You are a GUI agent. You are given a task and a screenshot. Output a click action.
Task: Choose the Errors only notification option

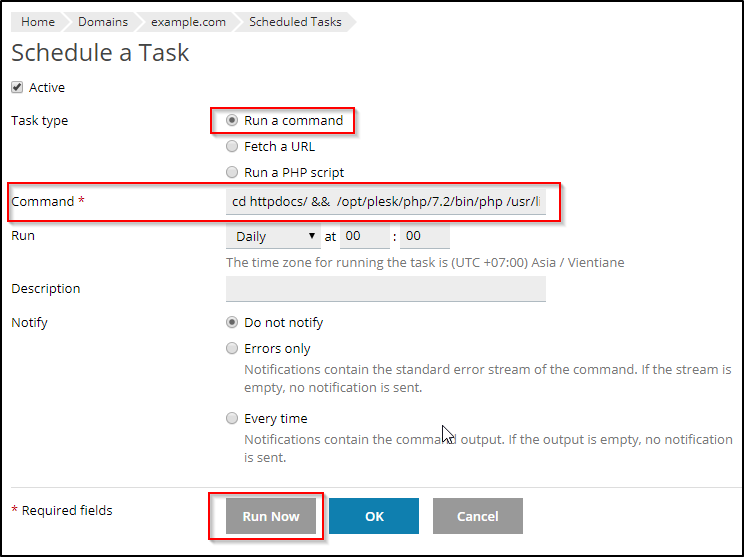coord(233,349)
